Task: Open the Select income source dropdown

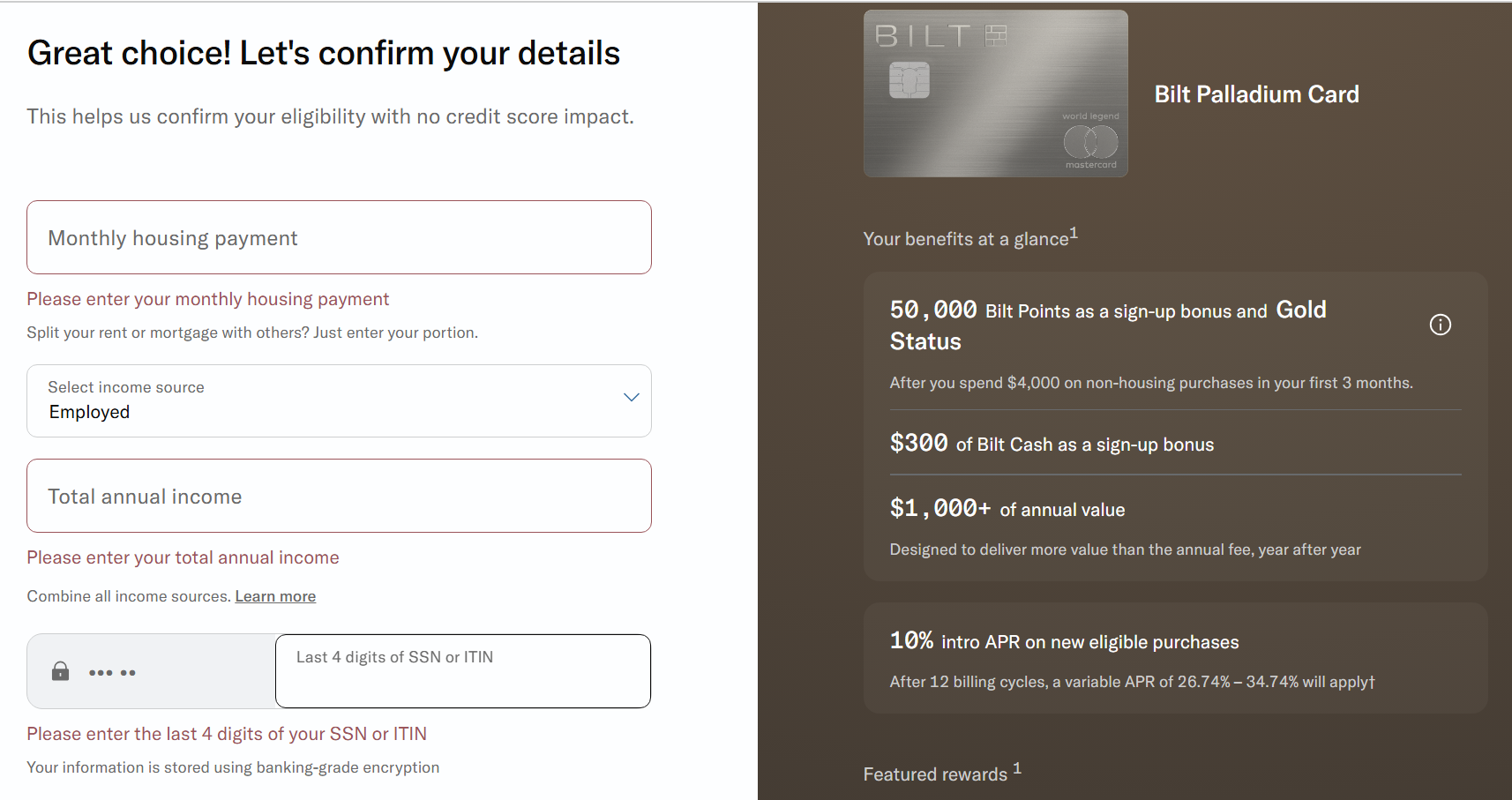Action: point(339,401)
